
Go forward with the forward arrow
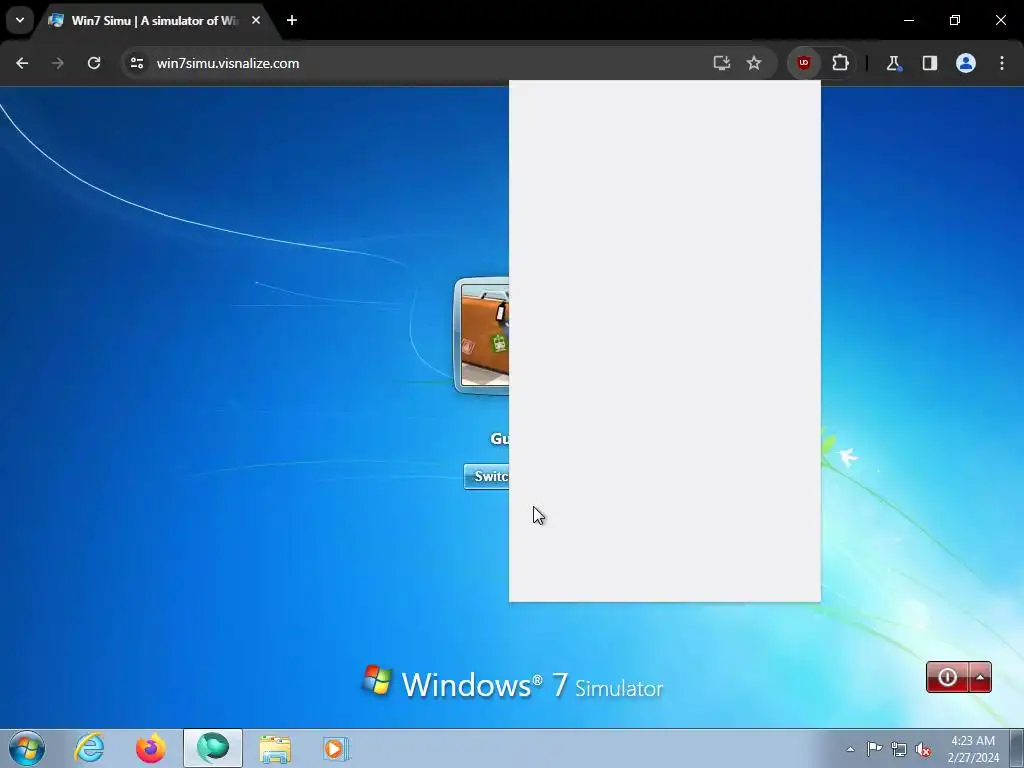pos(58,63)
